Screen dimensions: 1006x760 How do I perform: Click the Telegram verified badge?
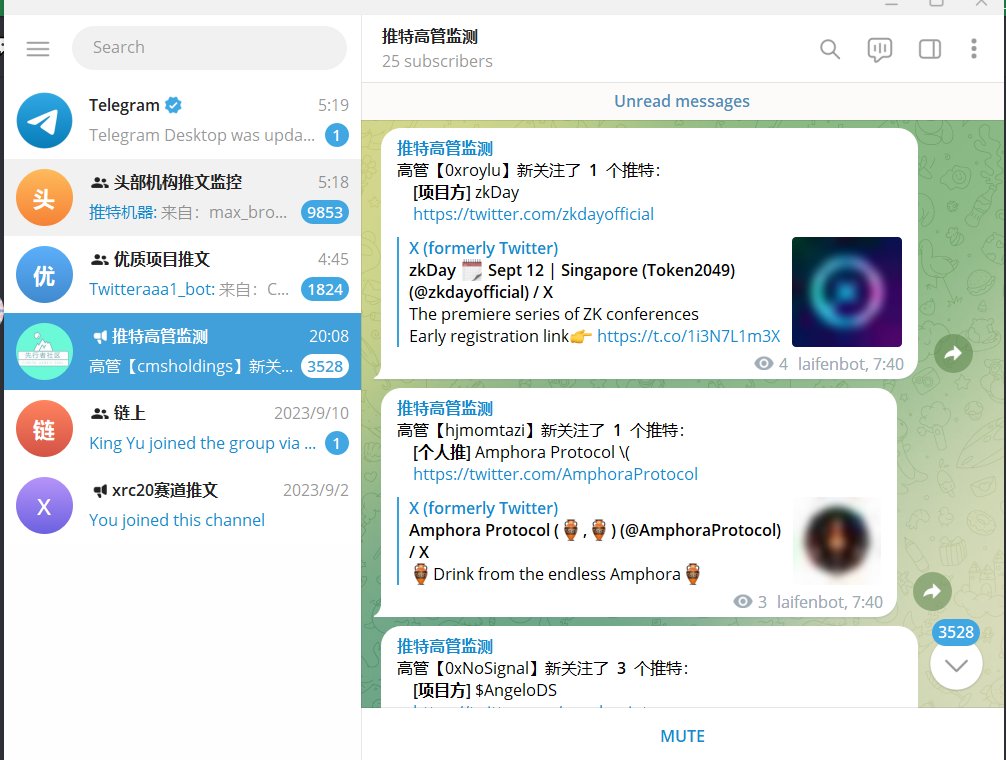point(173,105)
